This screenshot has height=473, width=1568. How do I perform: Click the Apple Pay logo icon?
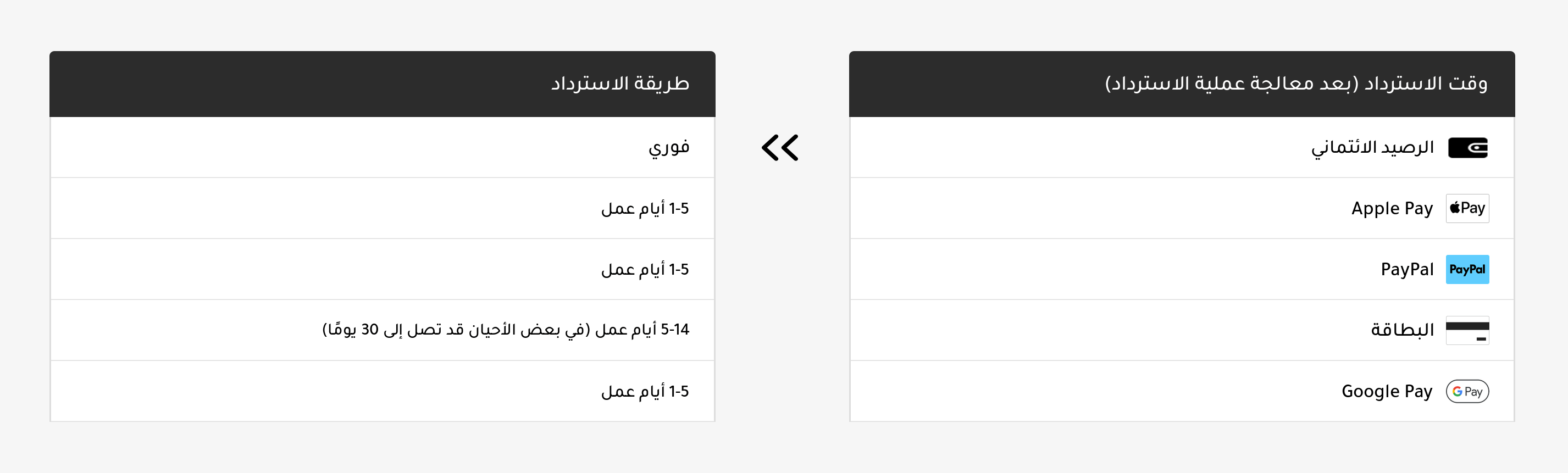click(1467, 209)
